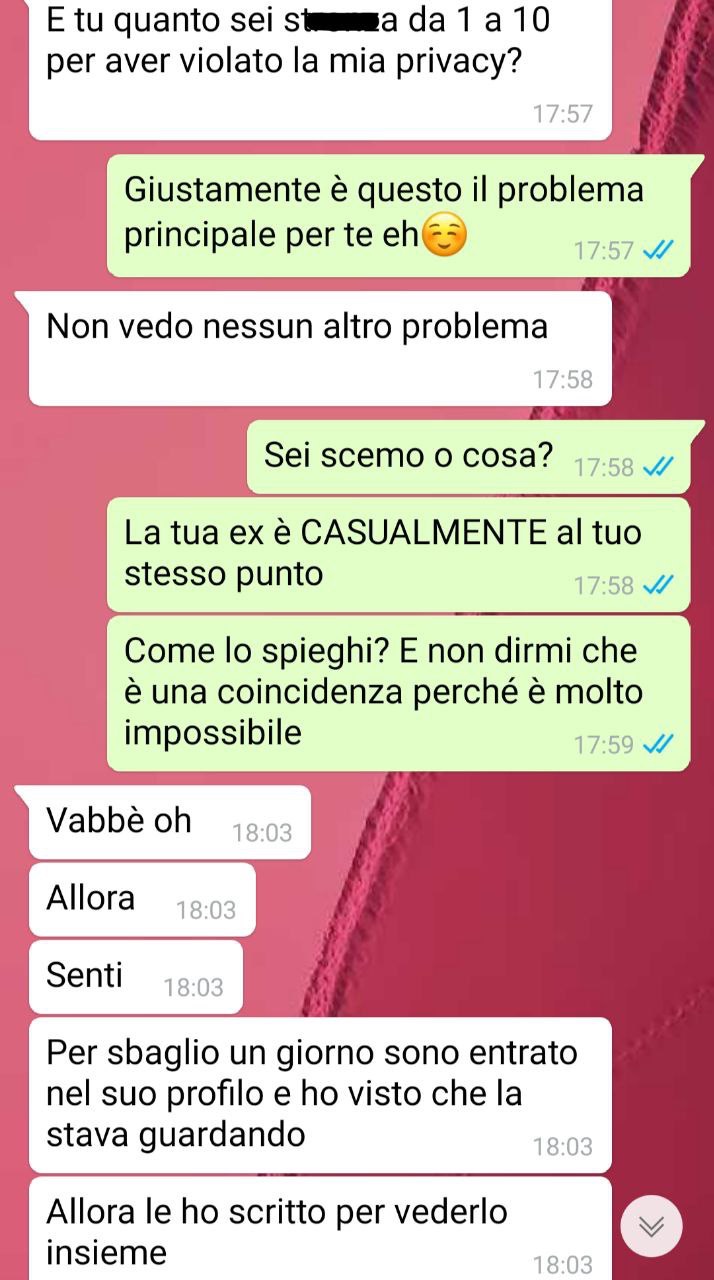Tap message 'Per sbaglio un giorno sono entrato'
Viewport: 714px width, 1280px height.
pos(319,1095)
